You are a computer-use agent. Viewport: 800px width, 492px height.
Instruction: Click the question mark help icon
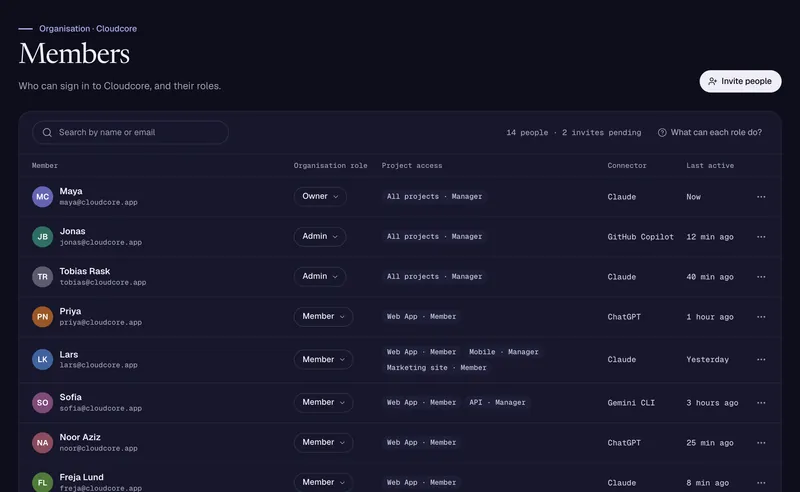pyautogui.click(x=662, y=133)
